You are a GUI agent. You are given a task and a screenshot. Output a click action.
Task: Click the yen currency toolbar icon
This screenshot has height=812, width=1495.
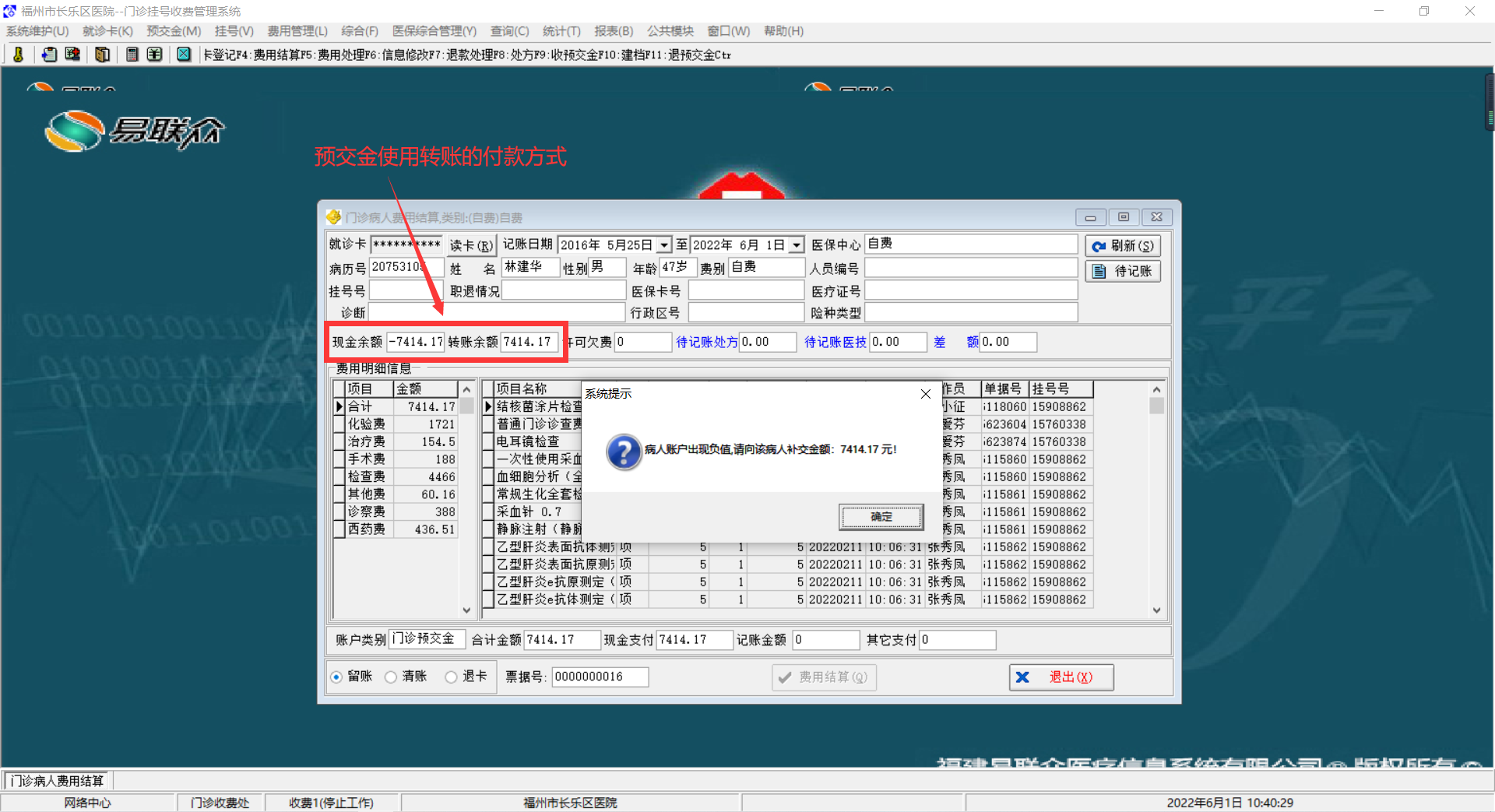tap(155, 54)
